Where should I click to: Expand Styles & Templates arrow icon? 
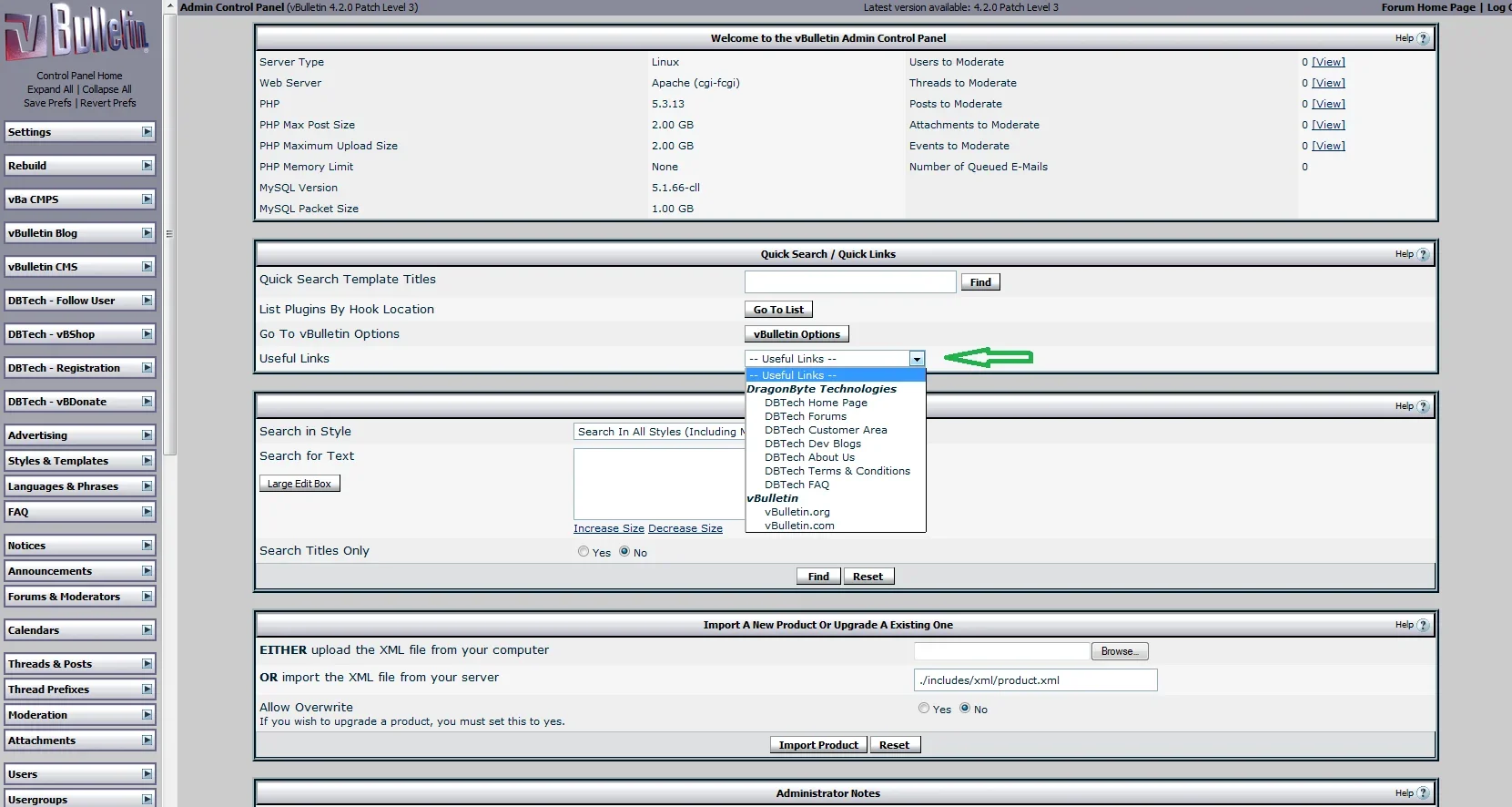click(147, 461)
